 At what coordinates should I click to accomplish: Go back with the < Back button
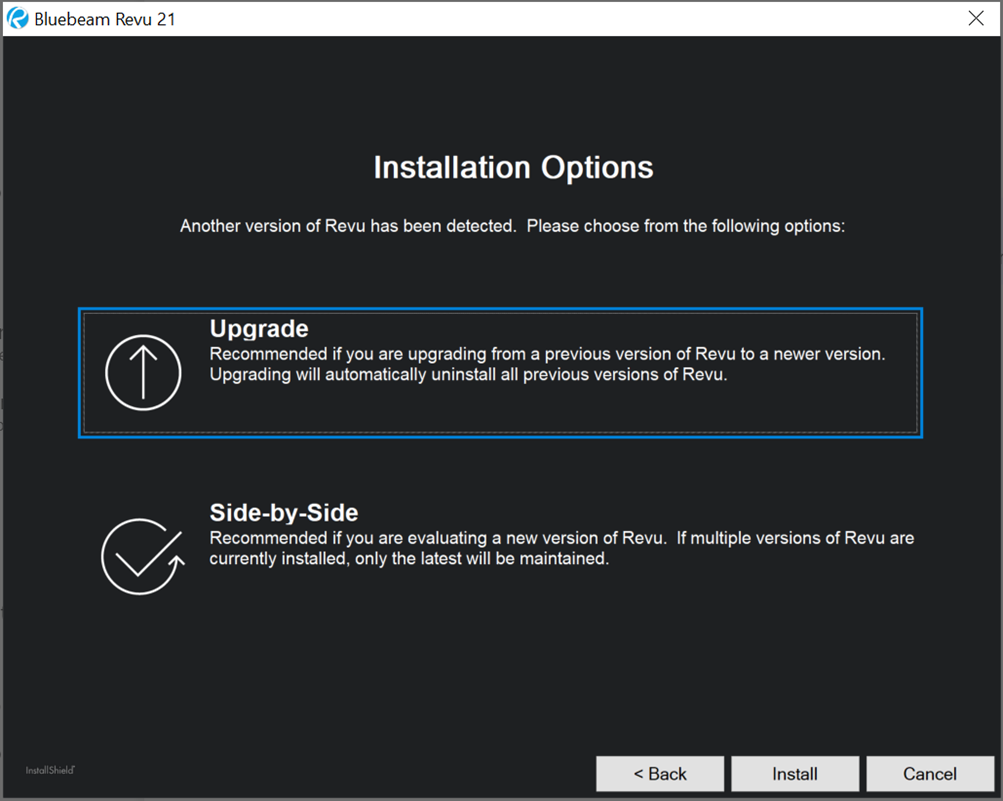660,774
